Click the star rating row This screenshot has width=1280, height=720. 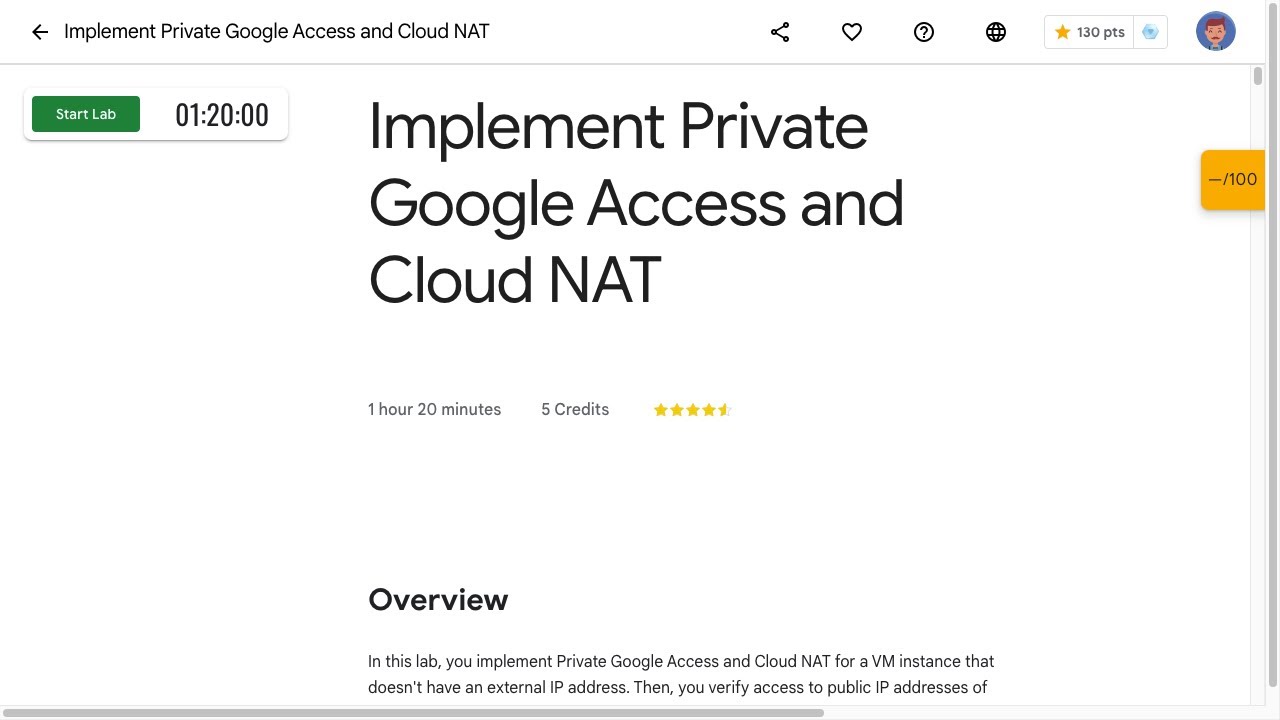[693, 410]
